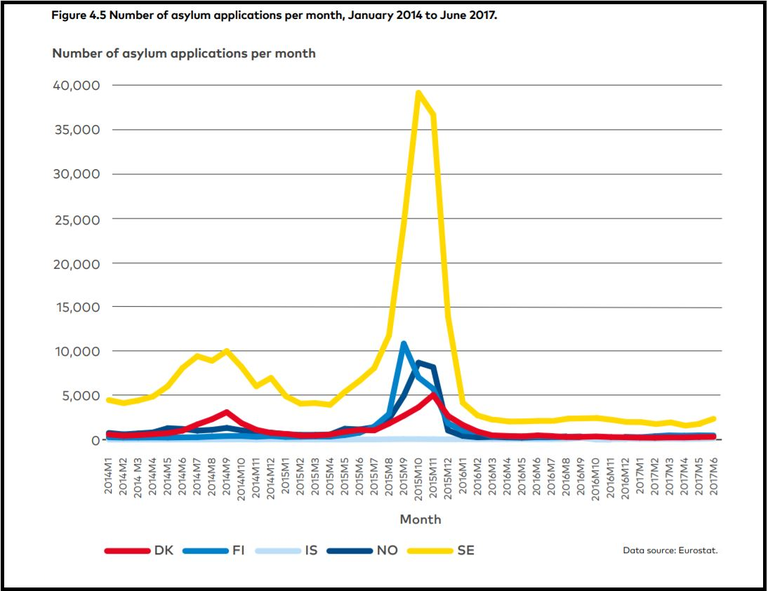Click the highest point of the red DK line
This screenshot has width=768, height=591.
[x=432, y=395]
